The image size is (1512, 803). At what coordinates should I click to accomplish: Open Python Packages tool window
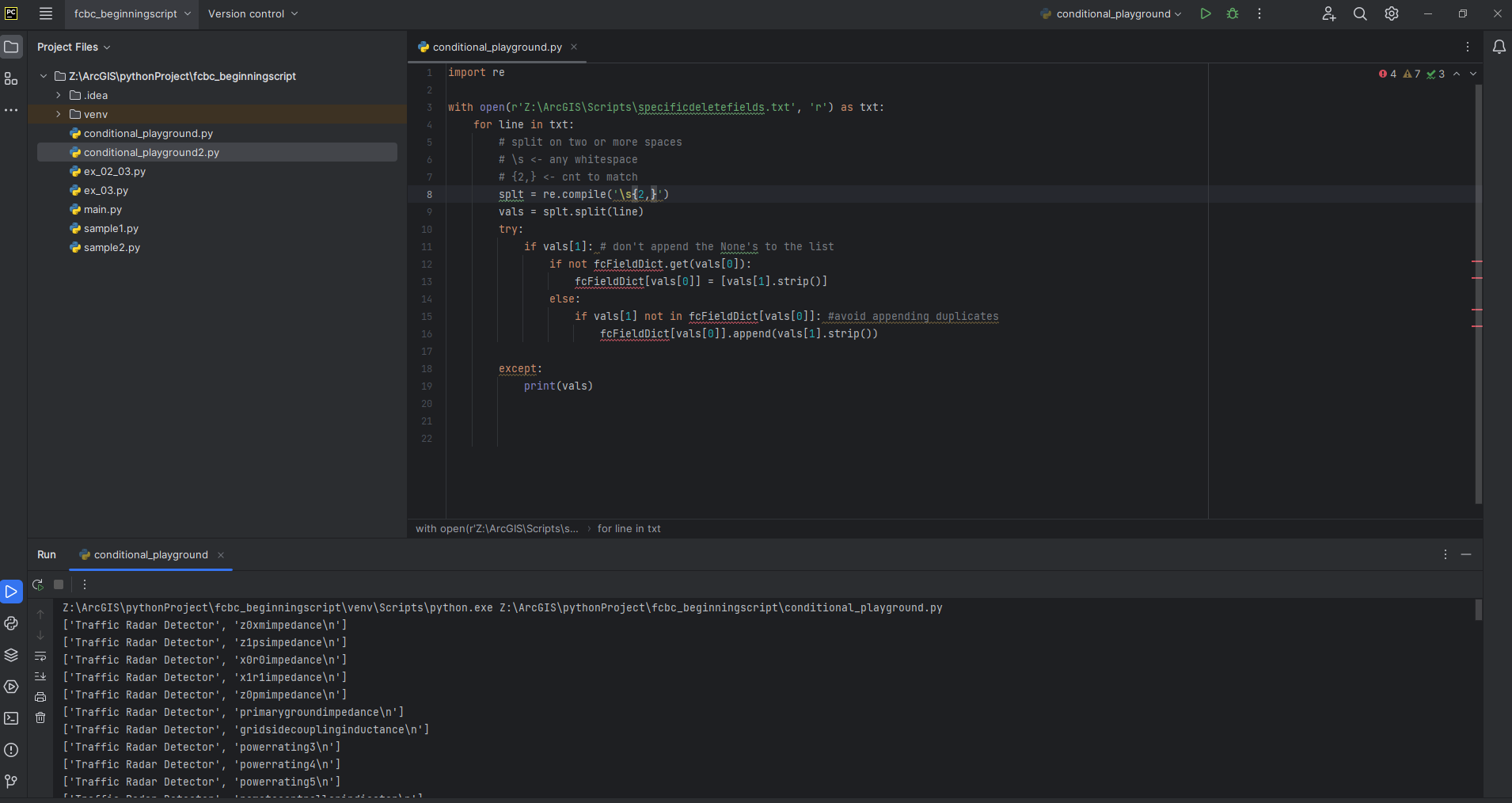point(11,655)
